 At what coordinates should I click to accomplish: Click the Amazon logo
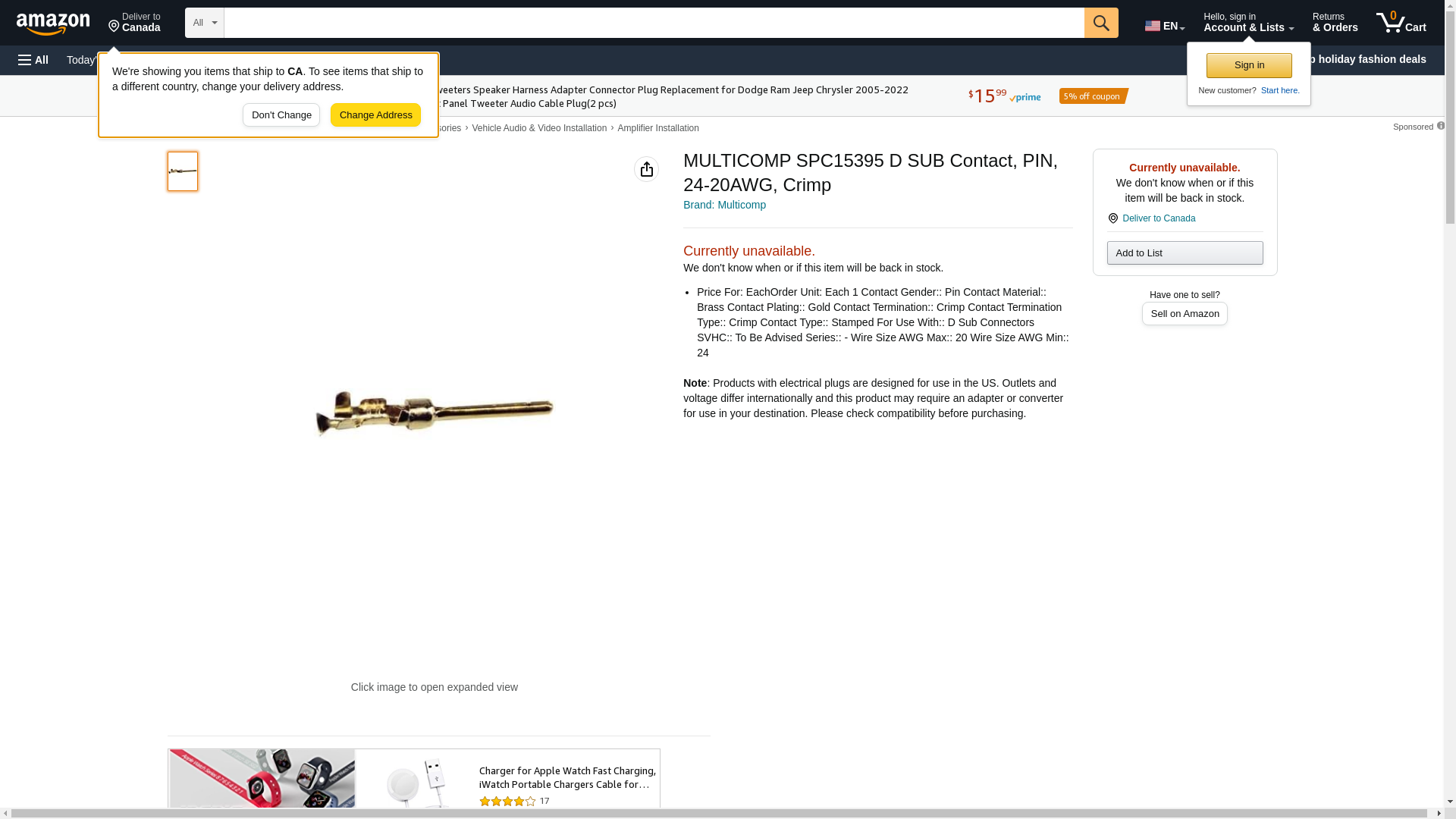click(x=53, y=24)
